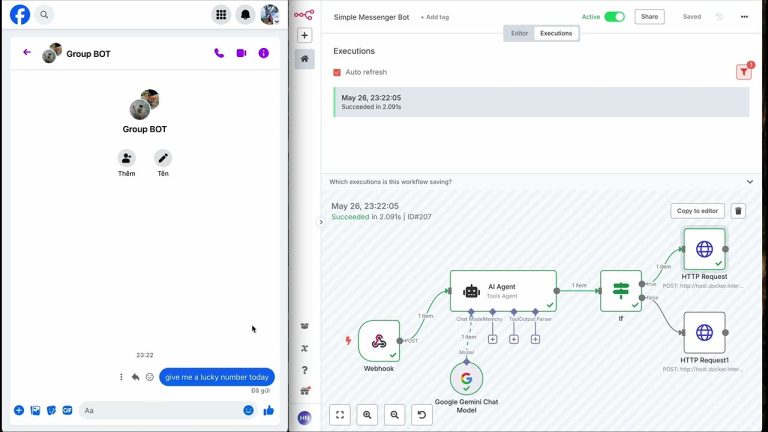Open more actions plus in Messenger composer

click(x=19, y=410)
